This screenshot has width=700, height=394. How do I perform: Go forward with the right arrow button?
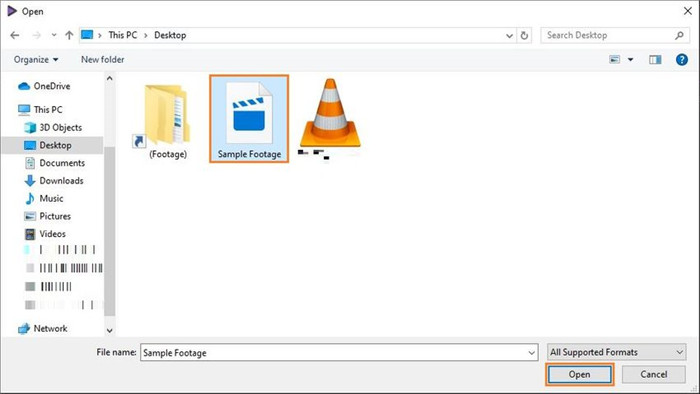[37, 35]
